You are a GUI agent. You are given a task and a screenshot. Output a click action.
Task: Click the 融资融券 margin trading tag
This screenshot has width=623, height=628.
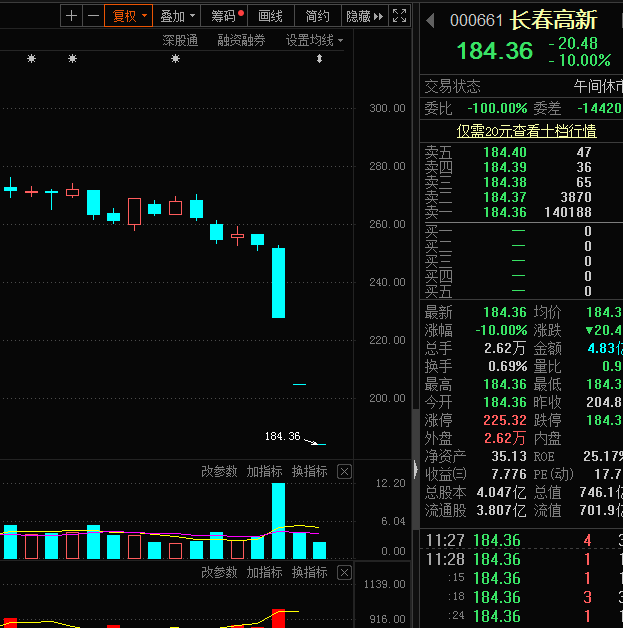pyautogui.click(x=240, y=40)
